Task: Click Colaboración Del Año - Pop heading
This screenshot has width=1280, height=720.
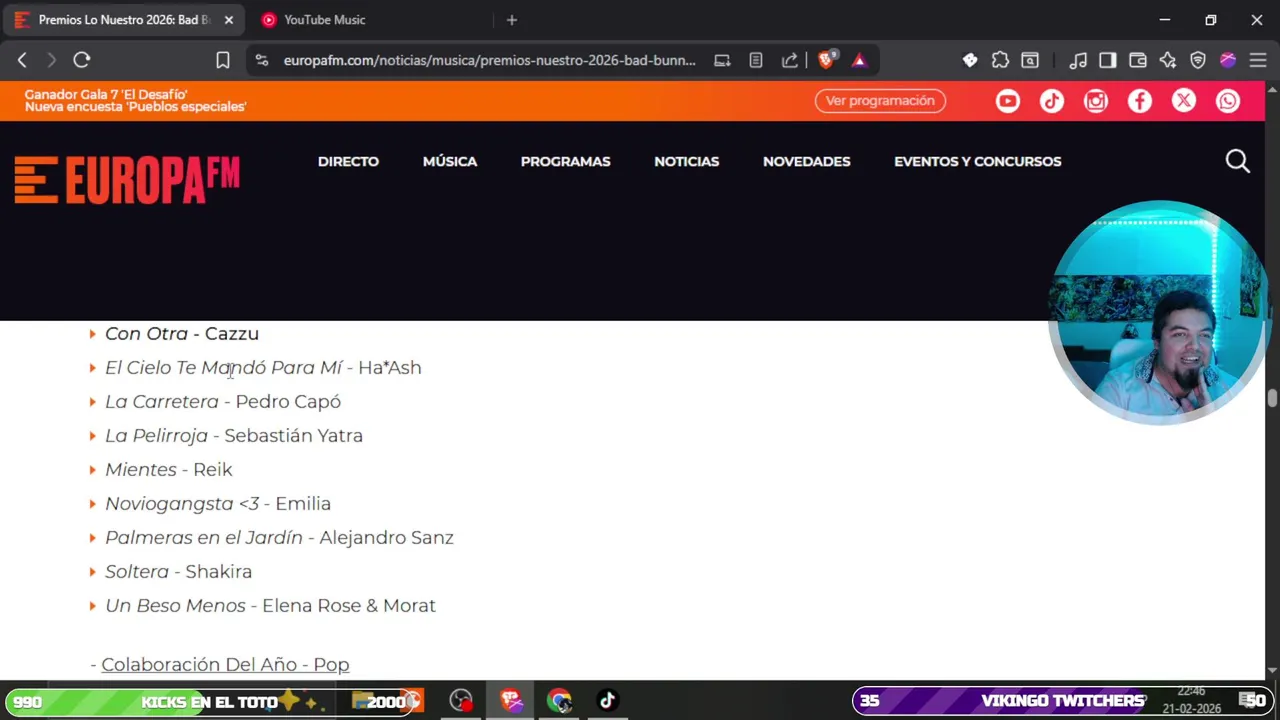Action: coord(225,664)
